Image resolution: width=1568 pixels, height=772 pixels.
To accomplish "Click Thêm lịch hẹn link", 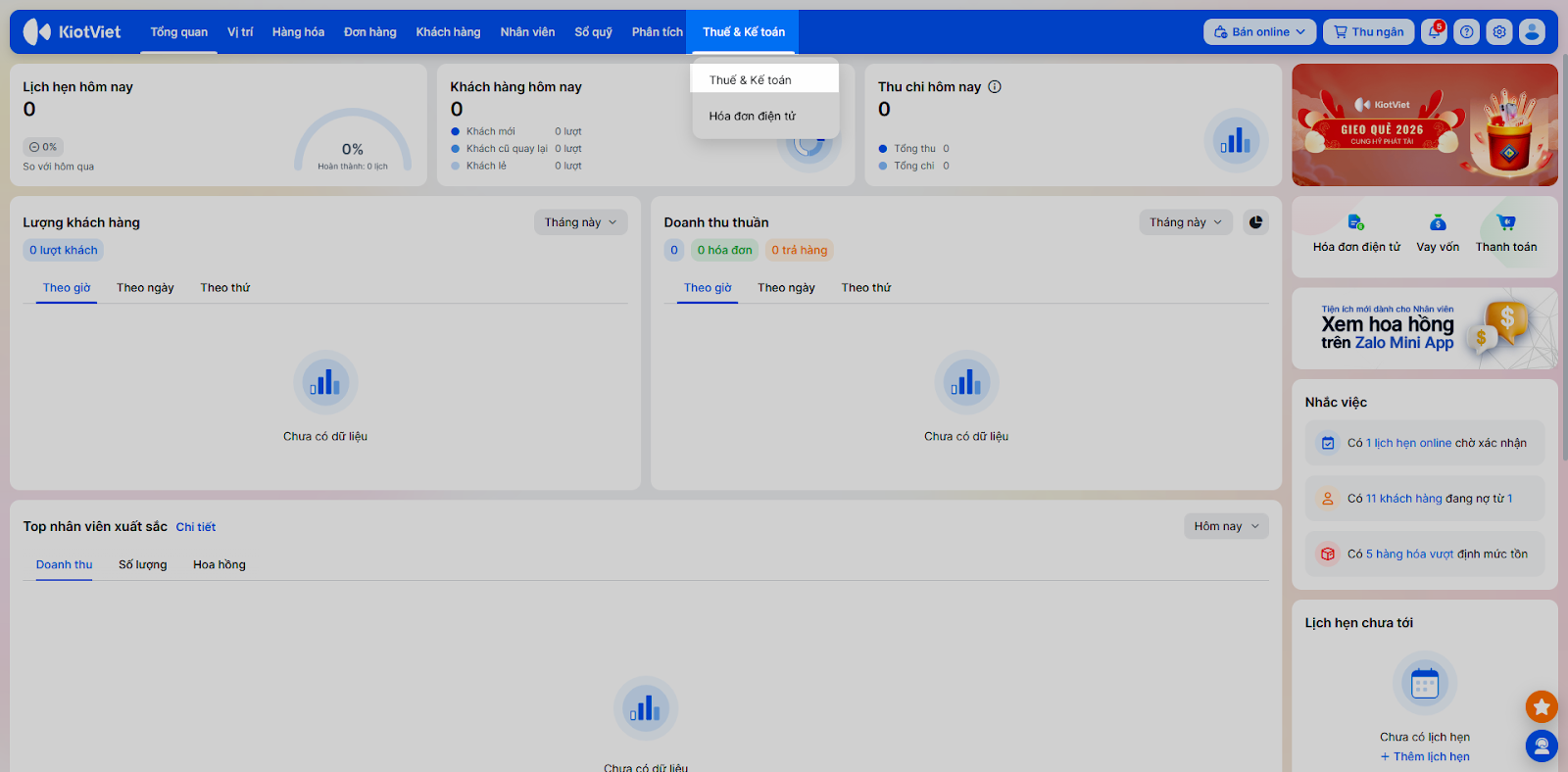I will 1425,756.
